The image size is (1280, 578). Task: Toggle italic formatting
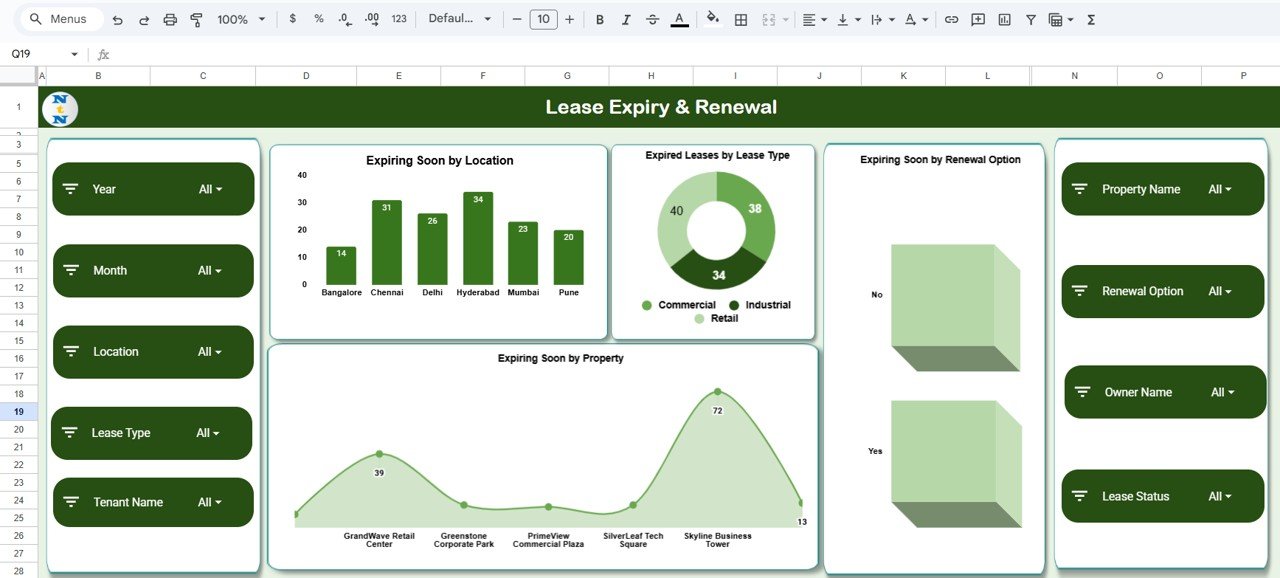click(x=627, y=19)
